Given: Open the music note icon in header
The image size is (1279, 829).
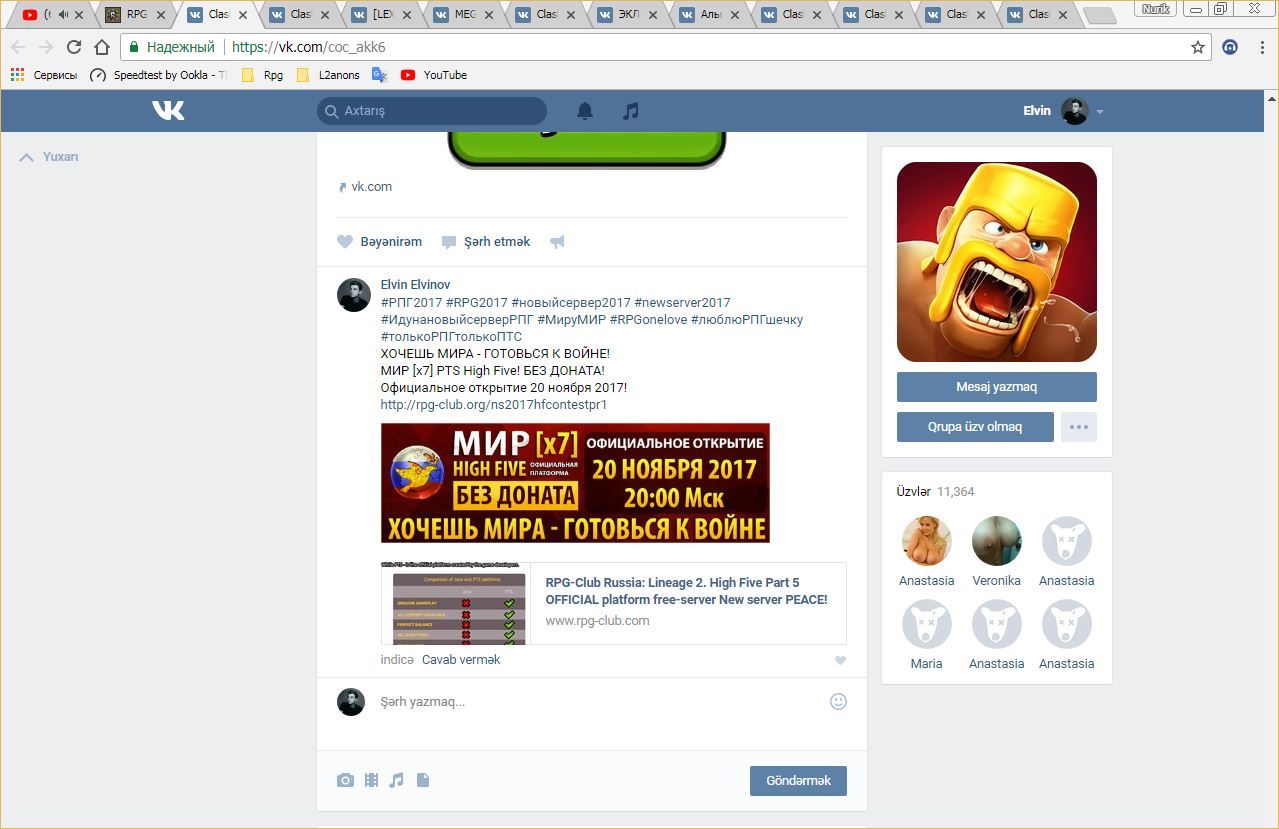Looking at the screenshot, I should (630, 111).
